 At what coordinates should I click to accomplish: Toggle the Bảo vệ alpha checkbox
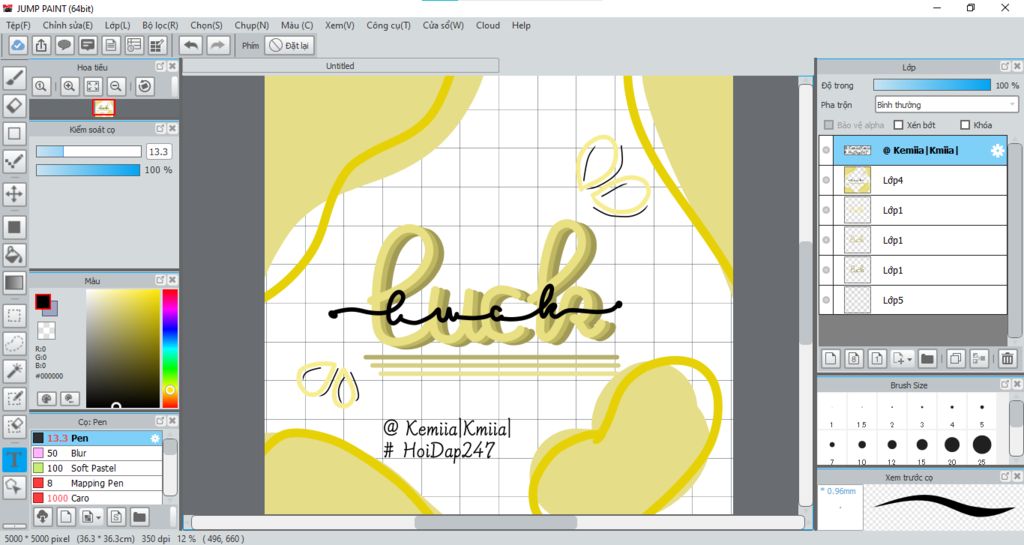[829, 125]
